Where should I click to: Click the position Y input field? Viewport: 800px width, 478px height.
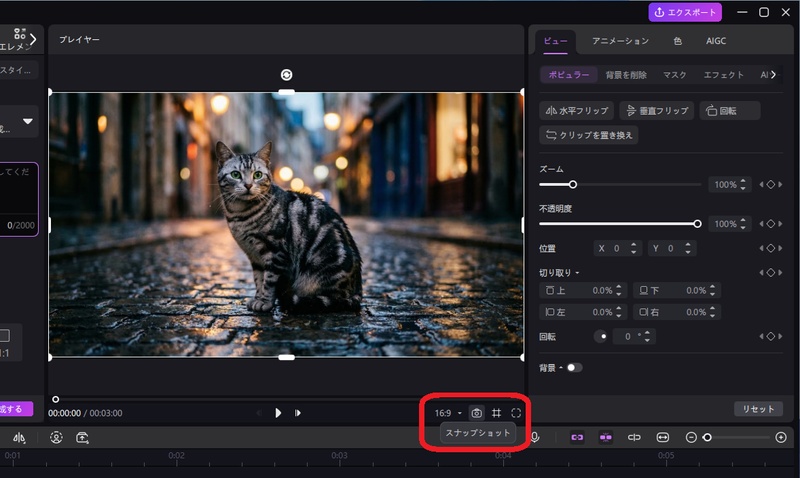pyautogui.click(x=671, y=248)
